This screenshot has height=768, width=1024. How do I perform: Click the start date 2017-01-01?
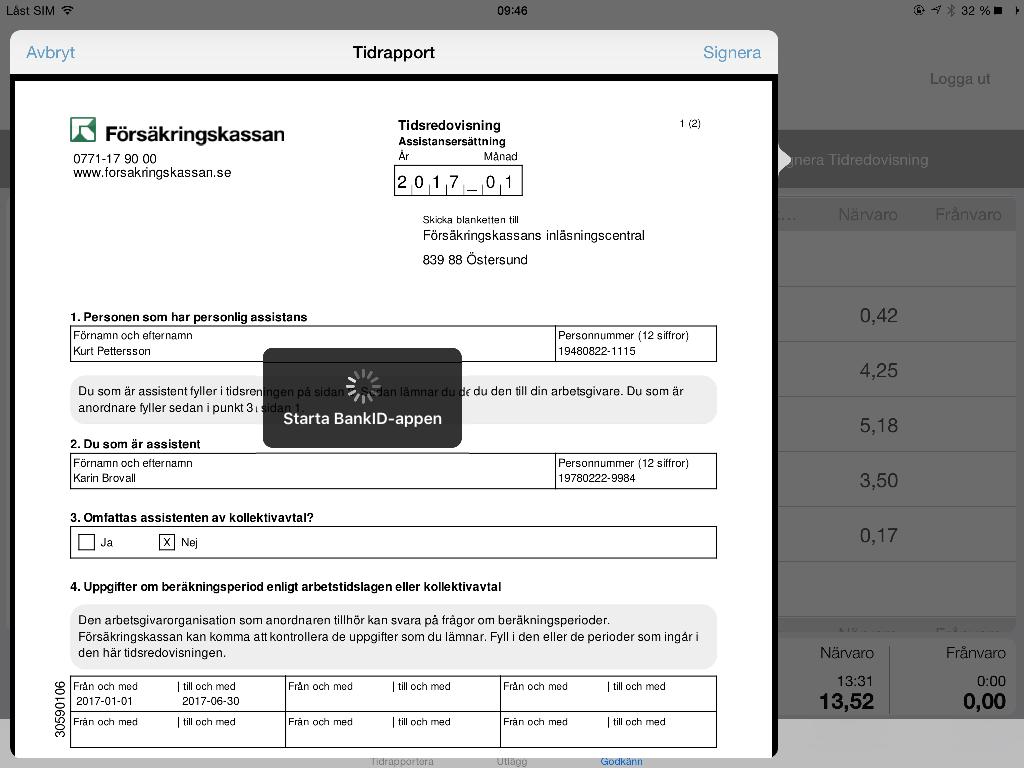104,701
